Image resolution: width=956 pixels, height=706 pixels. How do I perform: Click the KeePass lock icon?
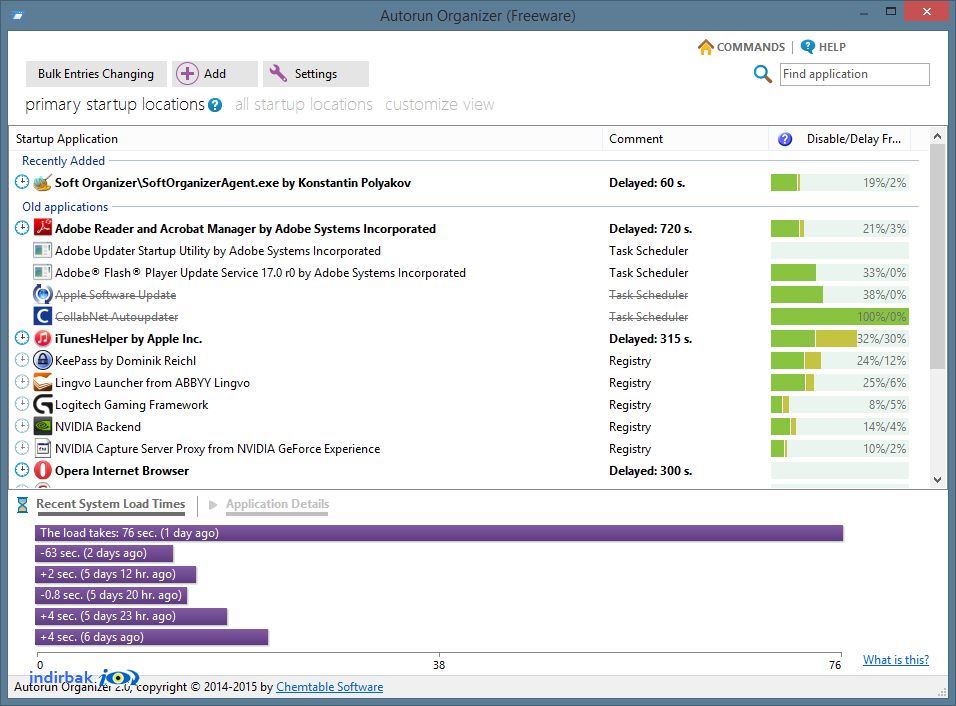(x=43, y=360)
